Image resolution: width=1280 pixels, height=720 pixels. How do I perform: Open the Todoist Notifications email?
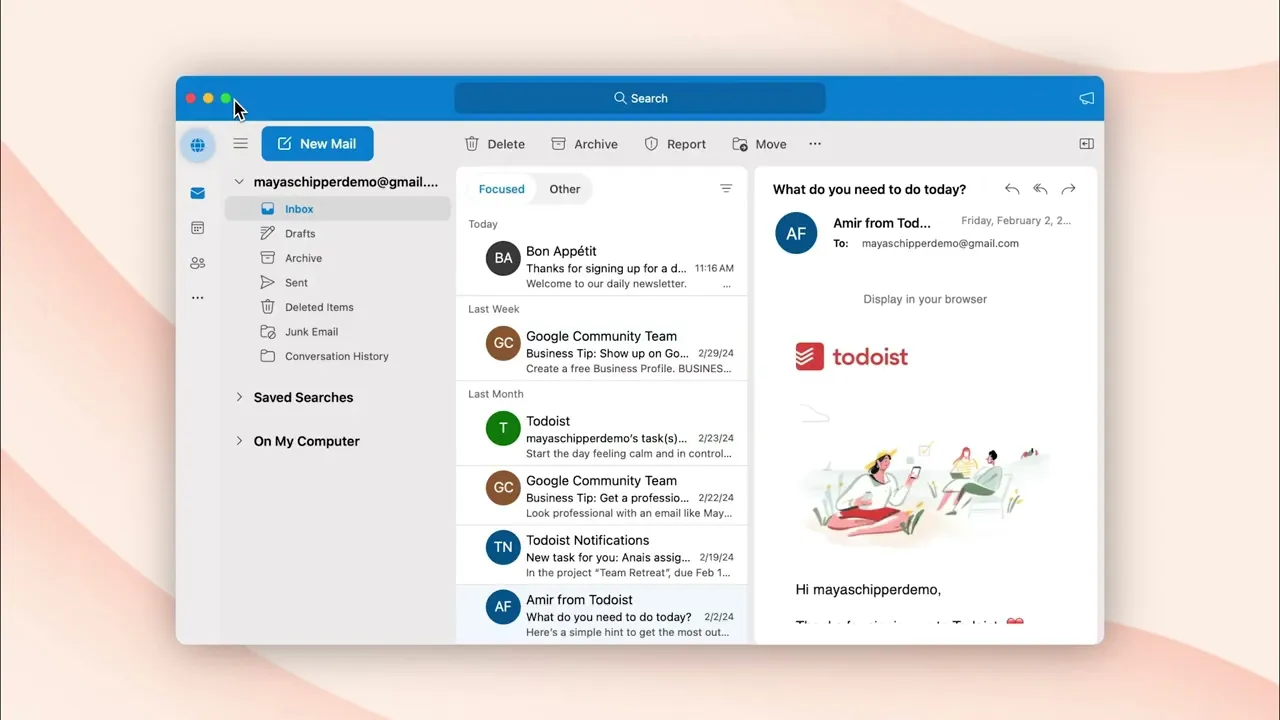tap(602, 555)
